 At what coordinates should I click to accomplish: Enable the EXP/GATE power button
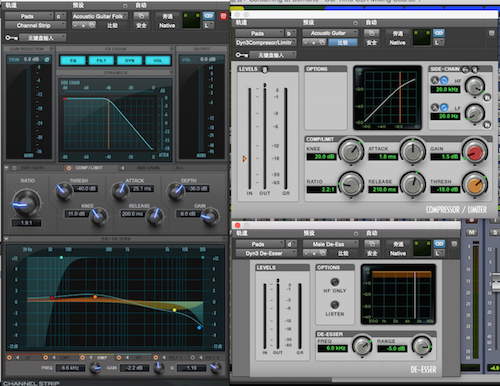coord(14,168)
